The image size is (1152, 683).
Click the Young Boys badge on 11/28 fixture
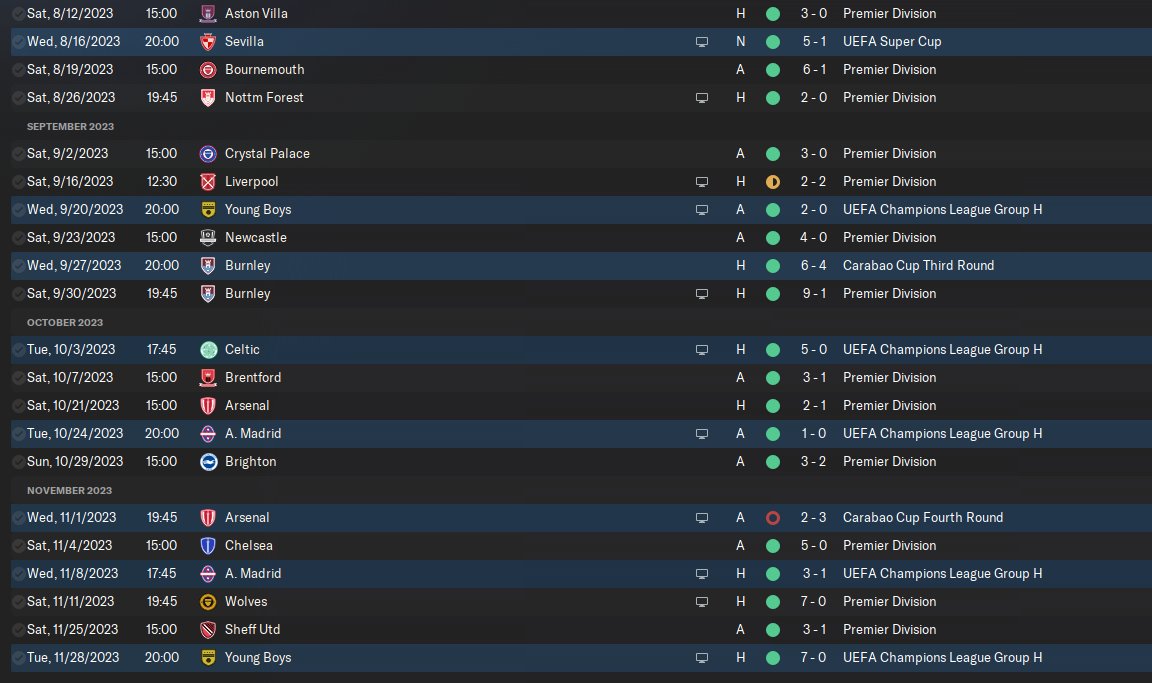point(208,658)
